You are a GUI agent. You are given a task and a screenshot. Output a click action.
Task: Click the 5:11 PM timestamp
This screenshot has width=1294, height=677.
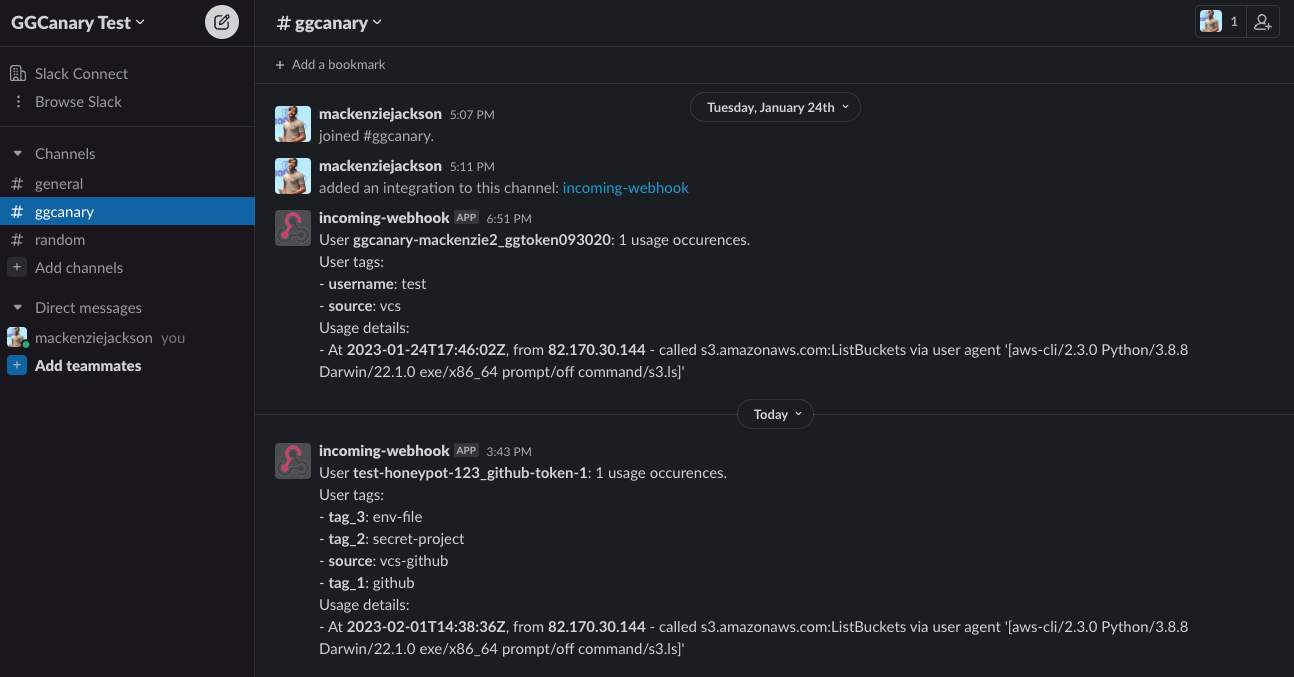point(472,166)
